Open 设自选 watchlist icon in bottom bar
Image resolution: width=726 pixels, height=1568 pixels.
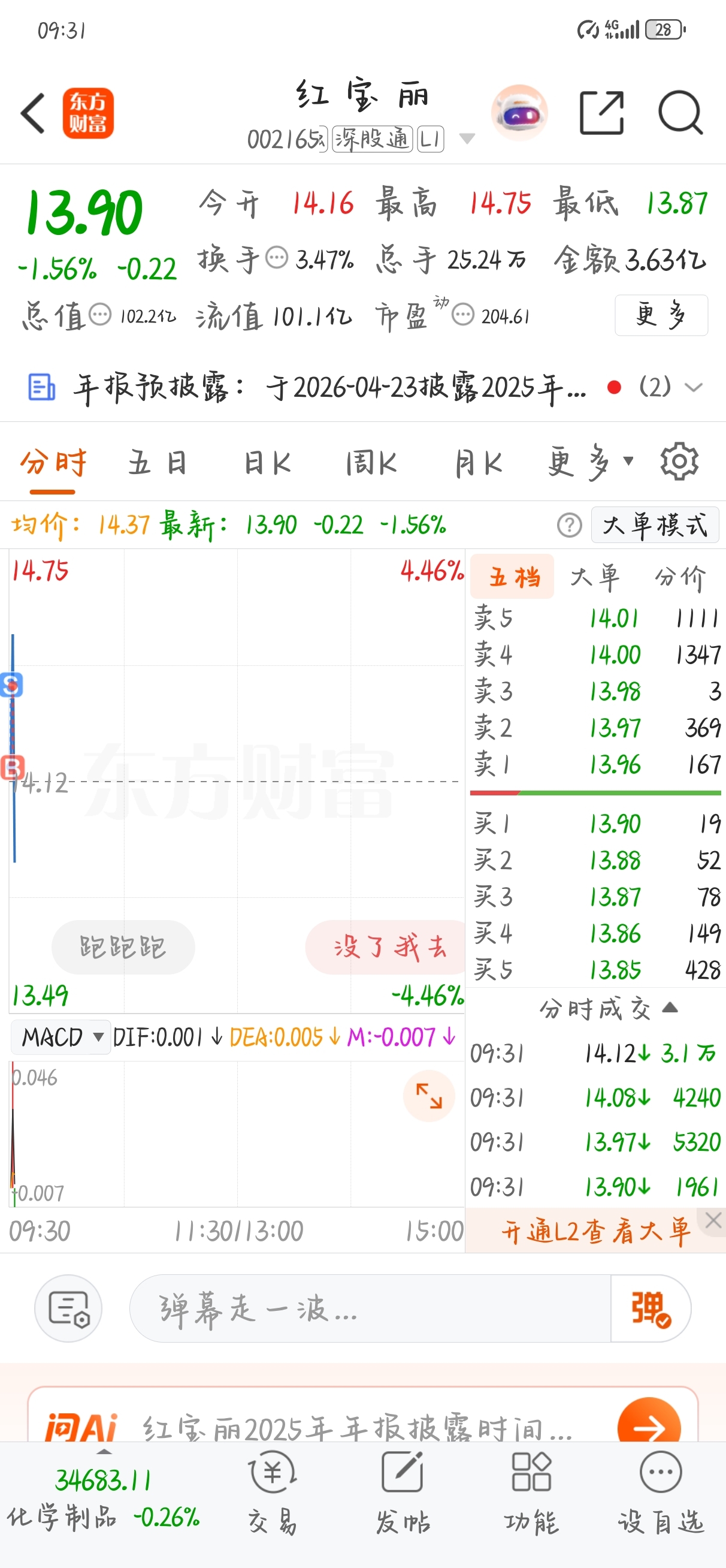pyautogui.click(x=661, y=1492)
